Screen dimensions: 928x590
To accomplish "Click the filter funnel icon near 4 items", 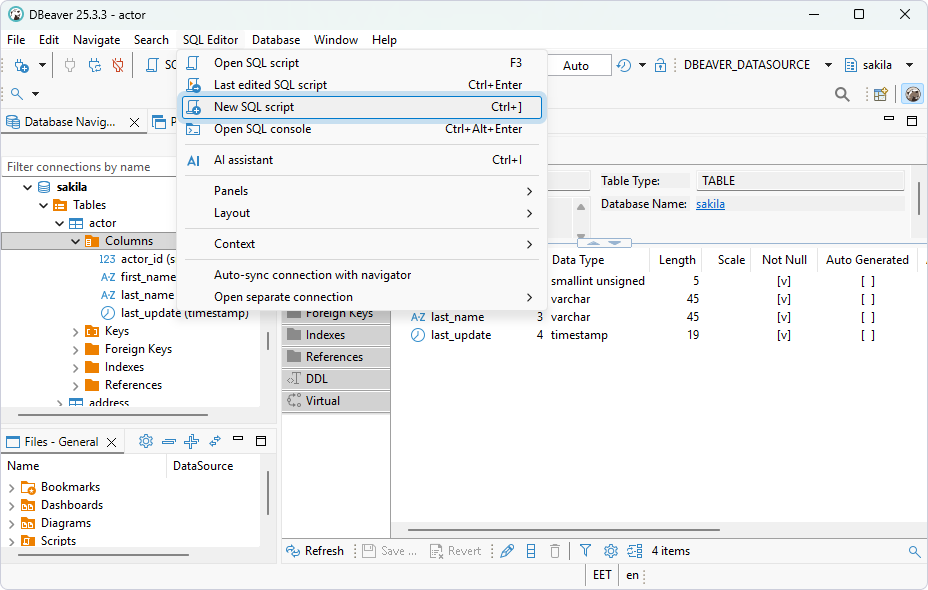I will point(585,550).
